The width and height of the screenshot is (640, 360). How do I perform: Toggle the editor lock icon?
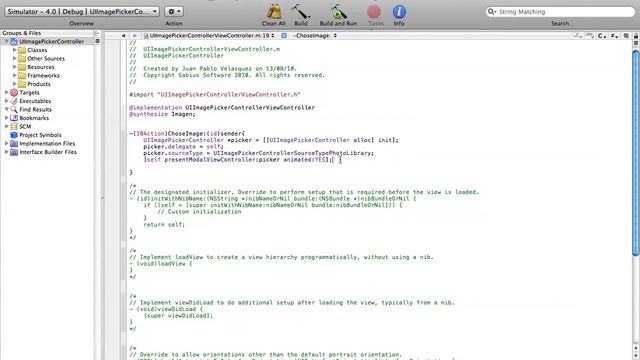[636, 36]
